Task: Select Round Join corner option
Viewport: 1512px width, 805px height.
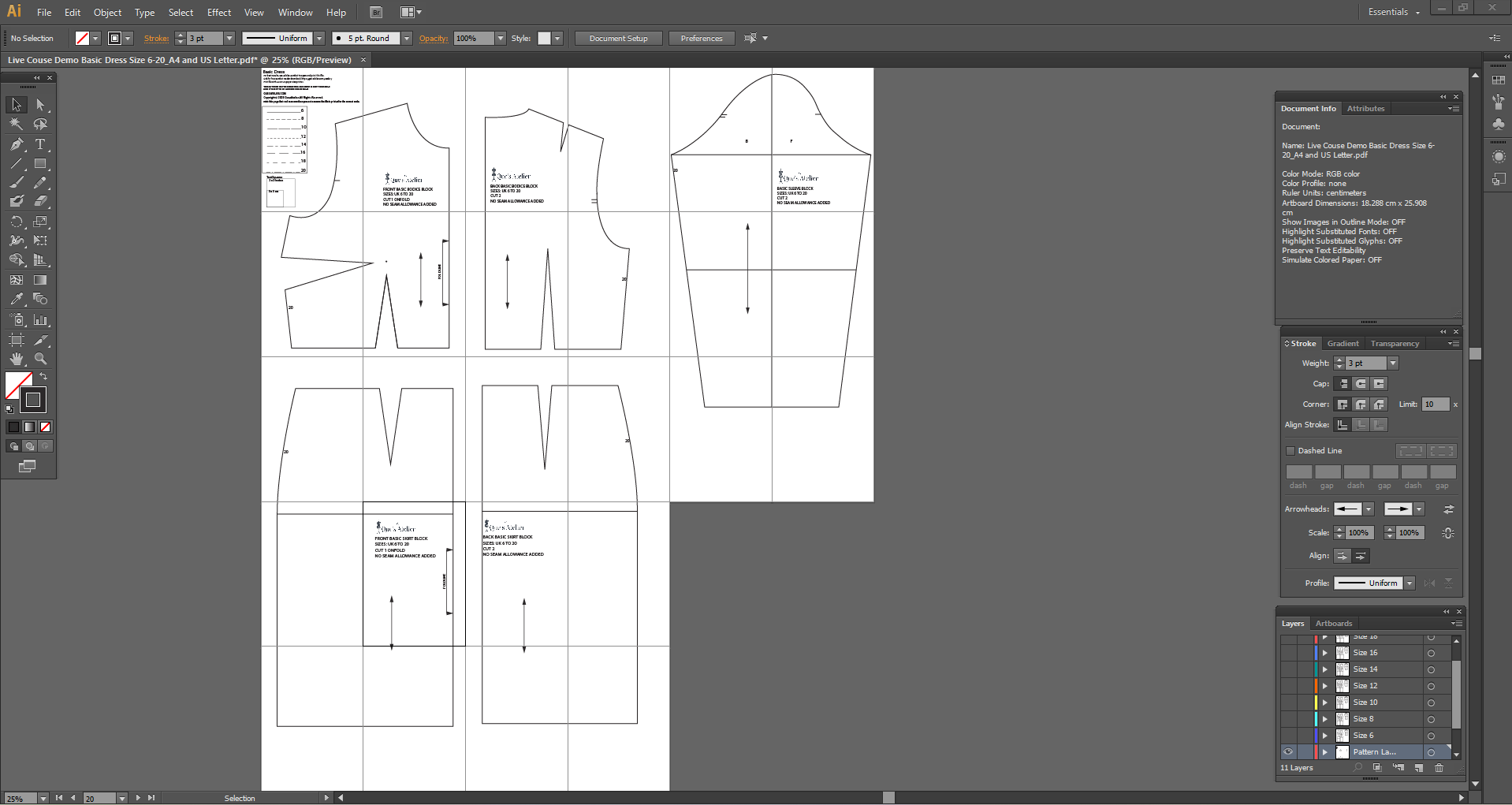Action: (1361, 404)
